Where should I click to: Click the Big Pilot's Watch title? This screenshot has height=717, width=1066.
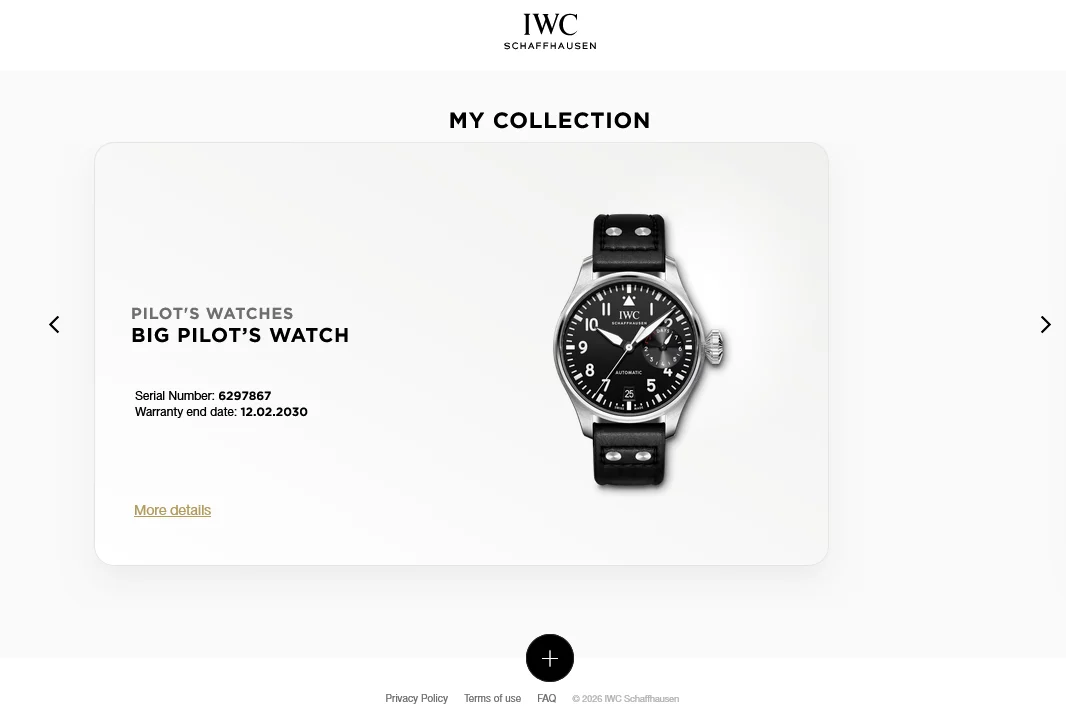240,335
